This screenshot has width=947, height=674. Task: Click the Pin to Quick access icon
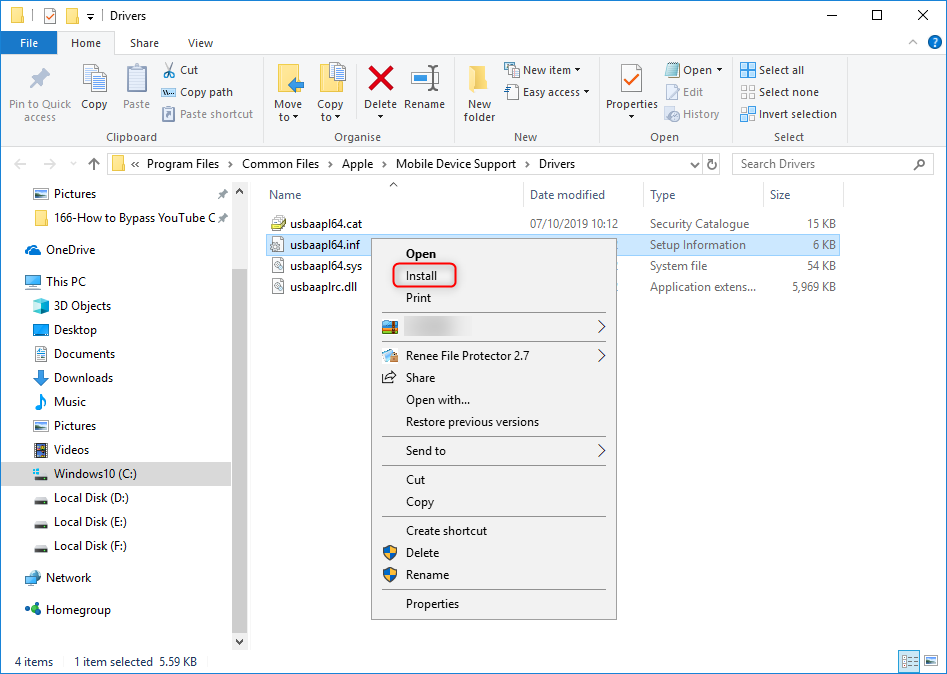tap(40, 79)
